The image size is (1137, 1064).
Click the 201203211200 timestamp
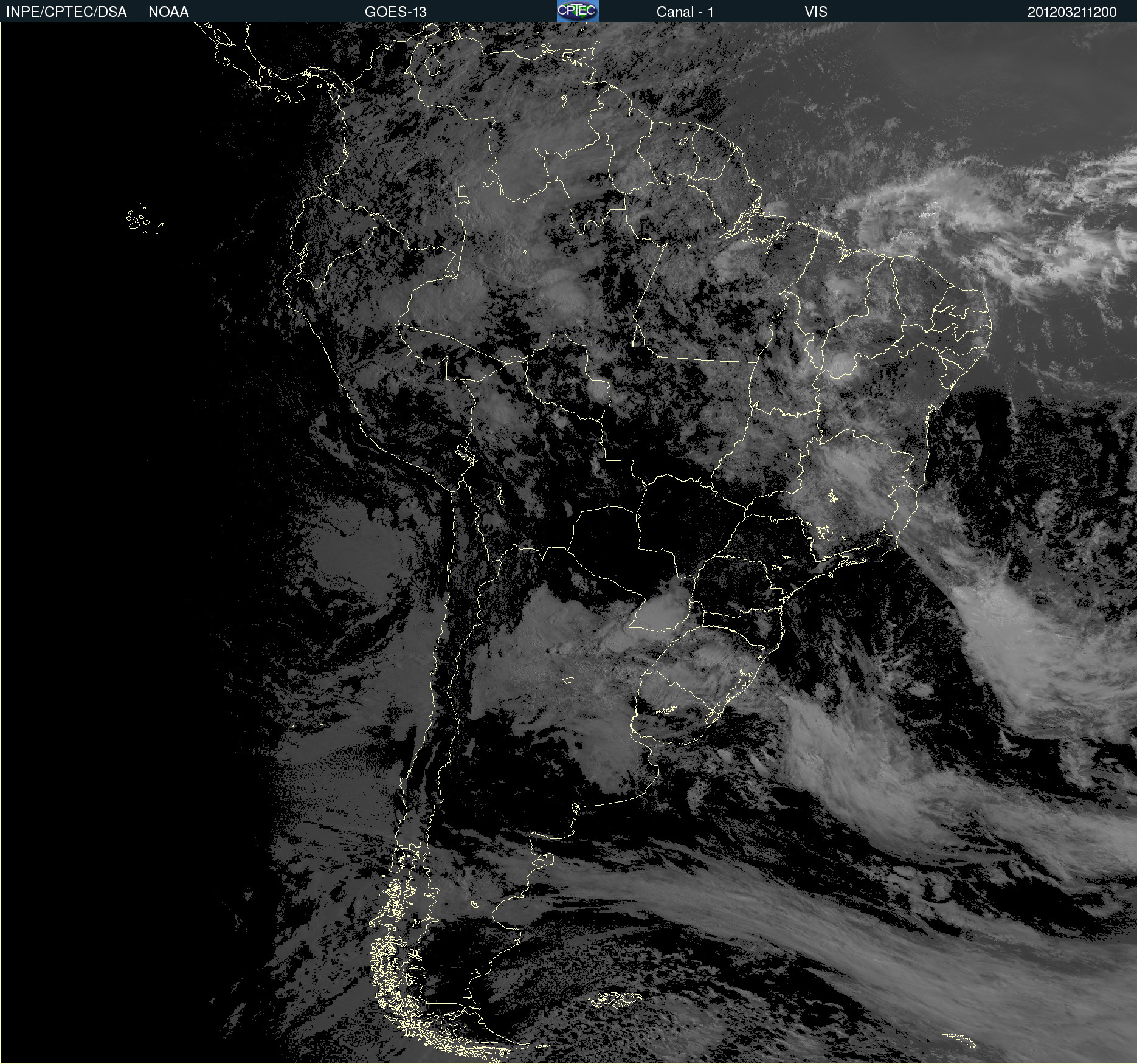pos(1072,12)
